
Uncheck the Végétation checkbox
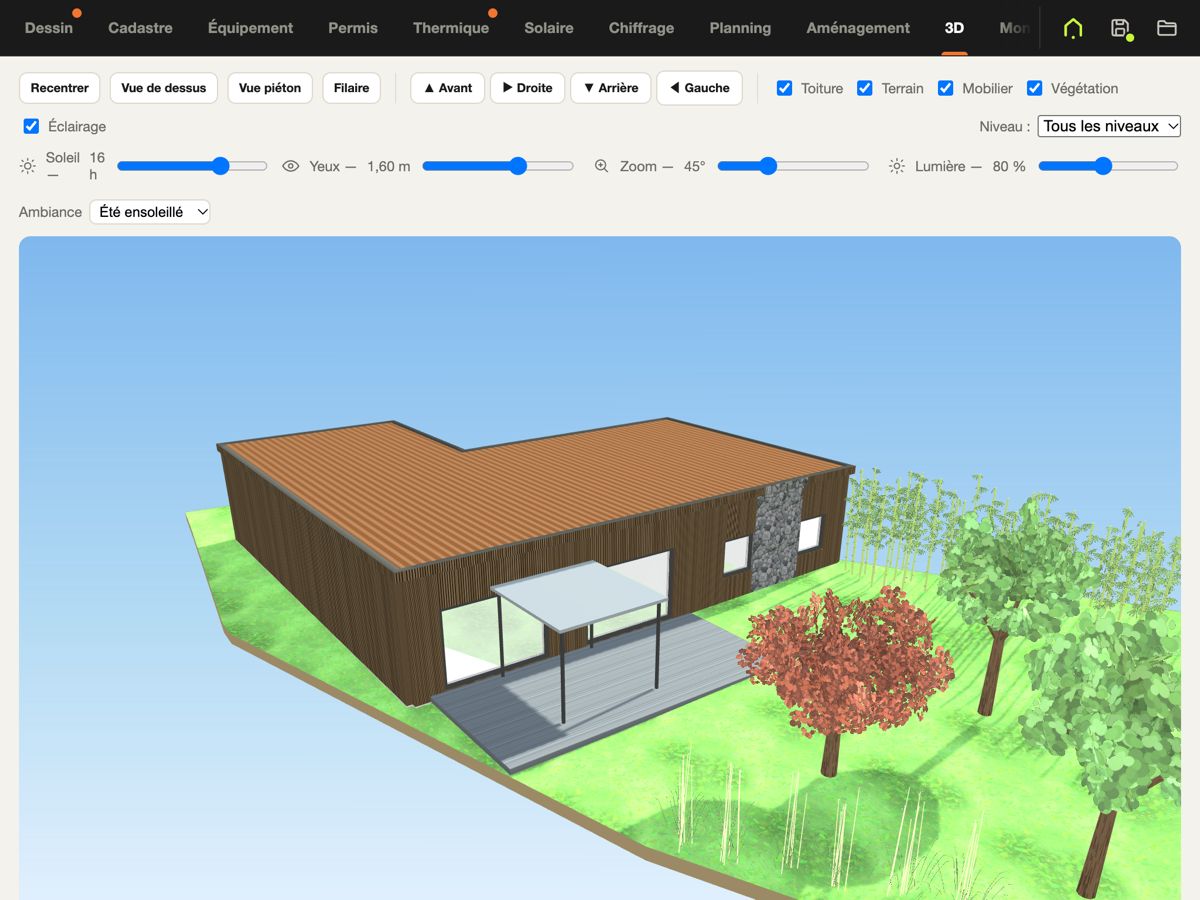(x=1035, y=88)
